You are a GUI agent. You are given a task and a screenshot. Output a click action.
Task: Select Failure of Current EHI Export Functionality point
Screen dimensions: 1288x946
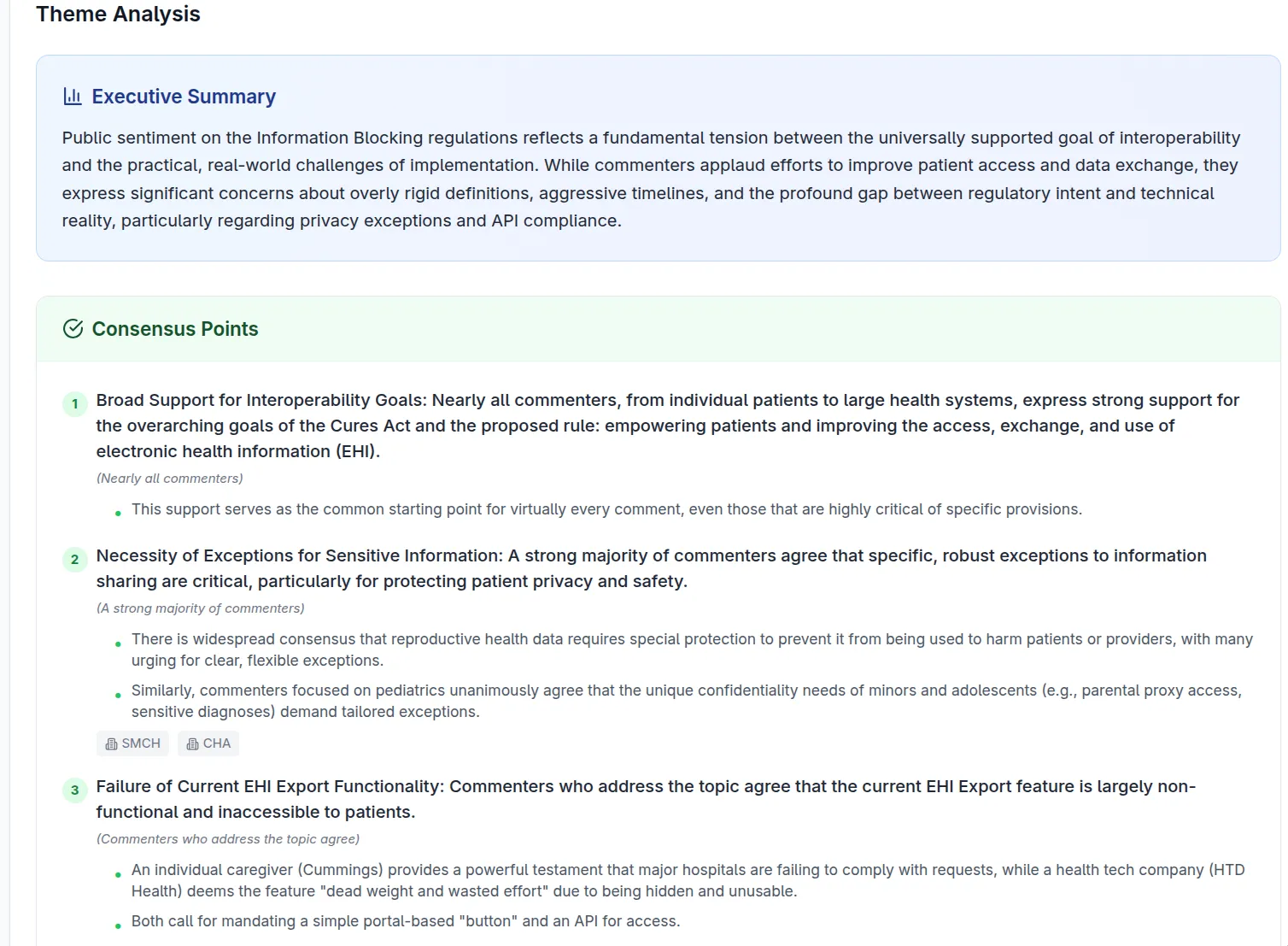tap(646, 799)
